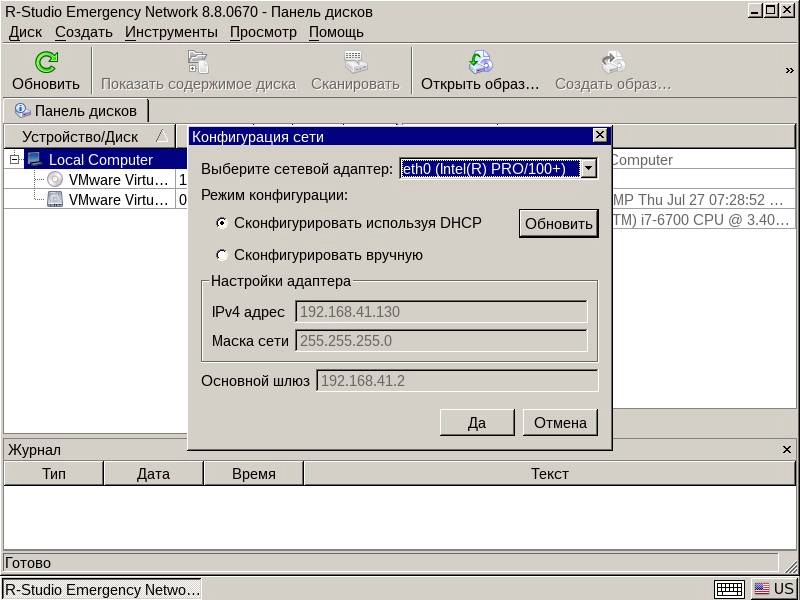The image size is (800, 600).
Task: Select Сконфигурировать используя DHCP radio button
Action: pos(221,223)
